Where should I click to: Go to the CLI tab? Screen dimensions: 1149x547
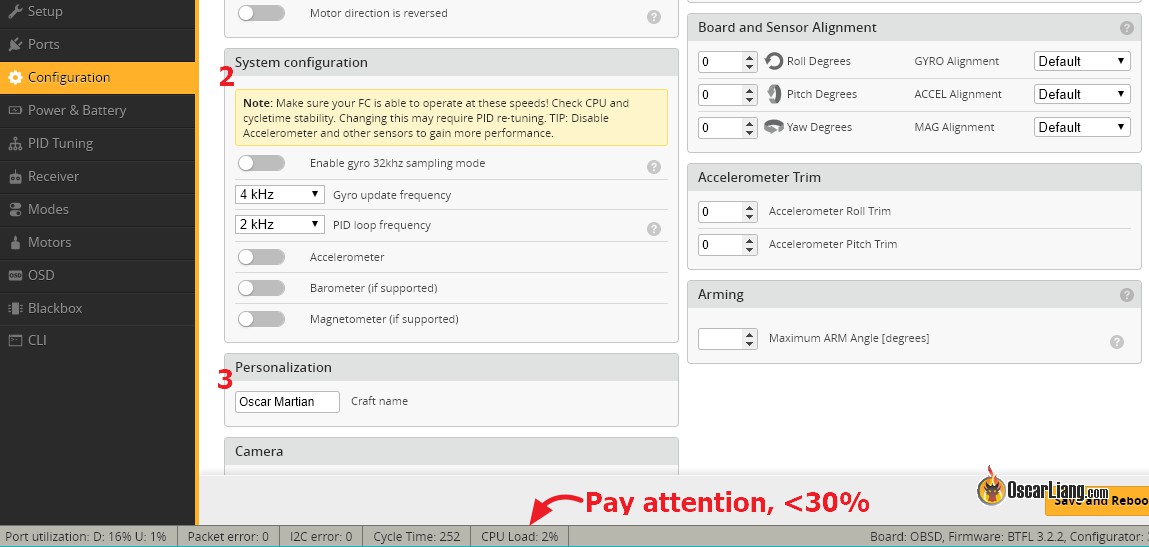(37, 340)
